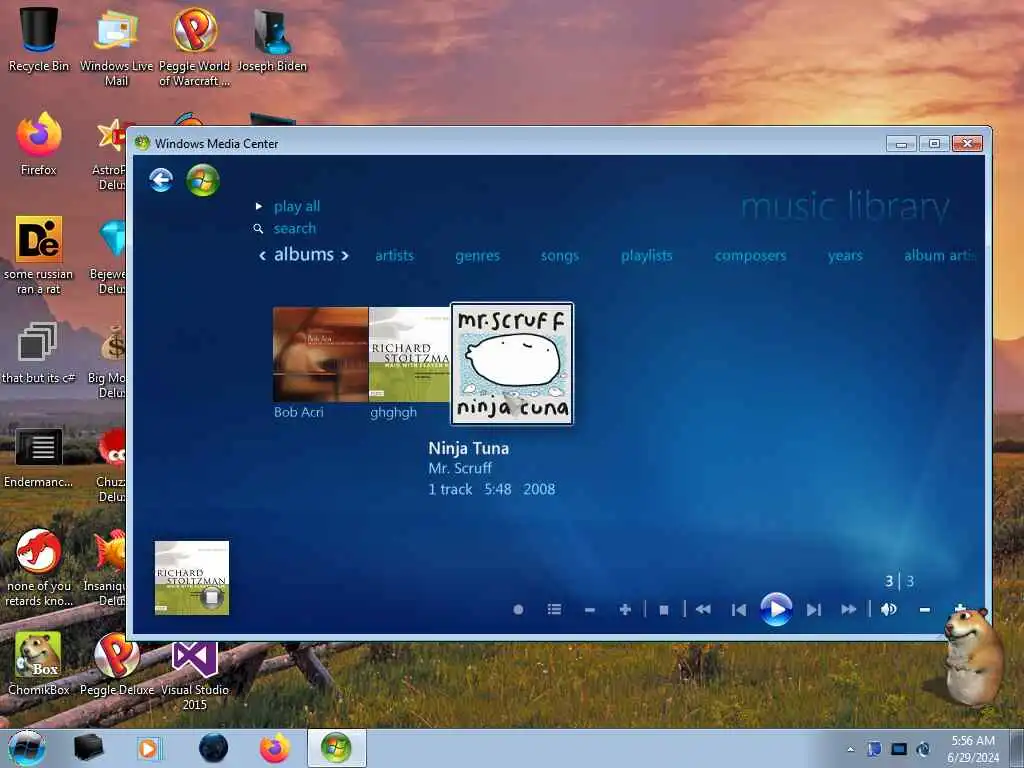Open Peggle World of Warcraft desktop icon
1024x768 pixels.
(194, 47)
